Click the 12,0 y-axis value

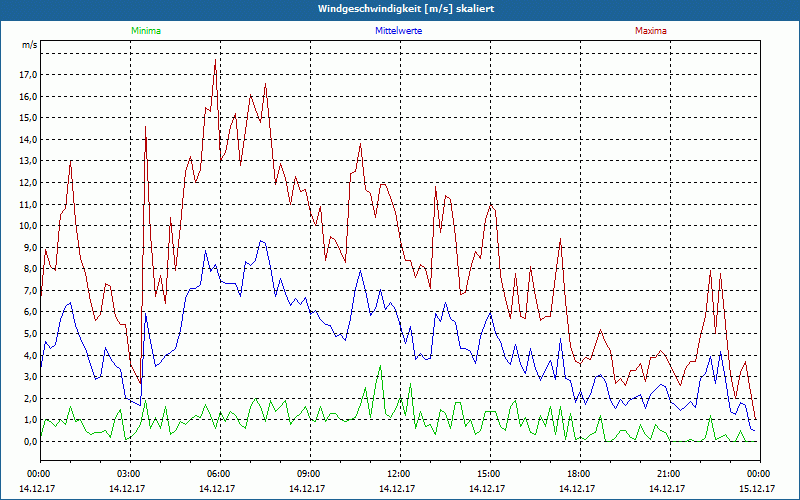pyautogui.click(x=28, y=183)
